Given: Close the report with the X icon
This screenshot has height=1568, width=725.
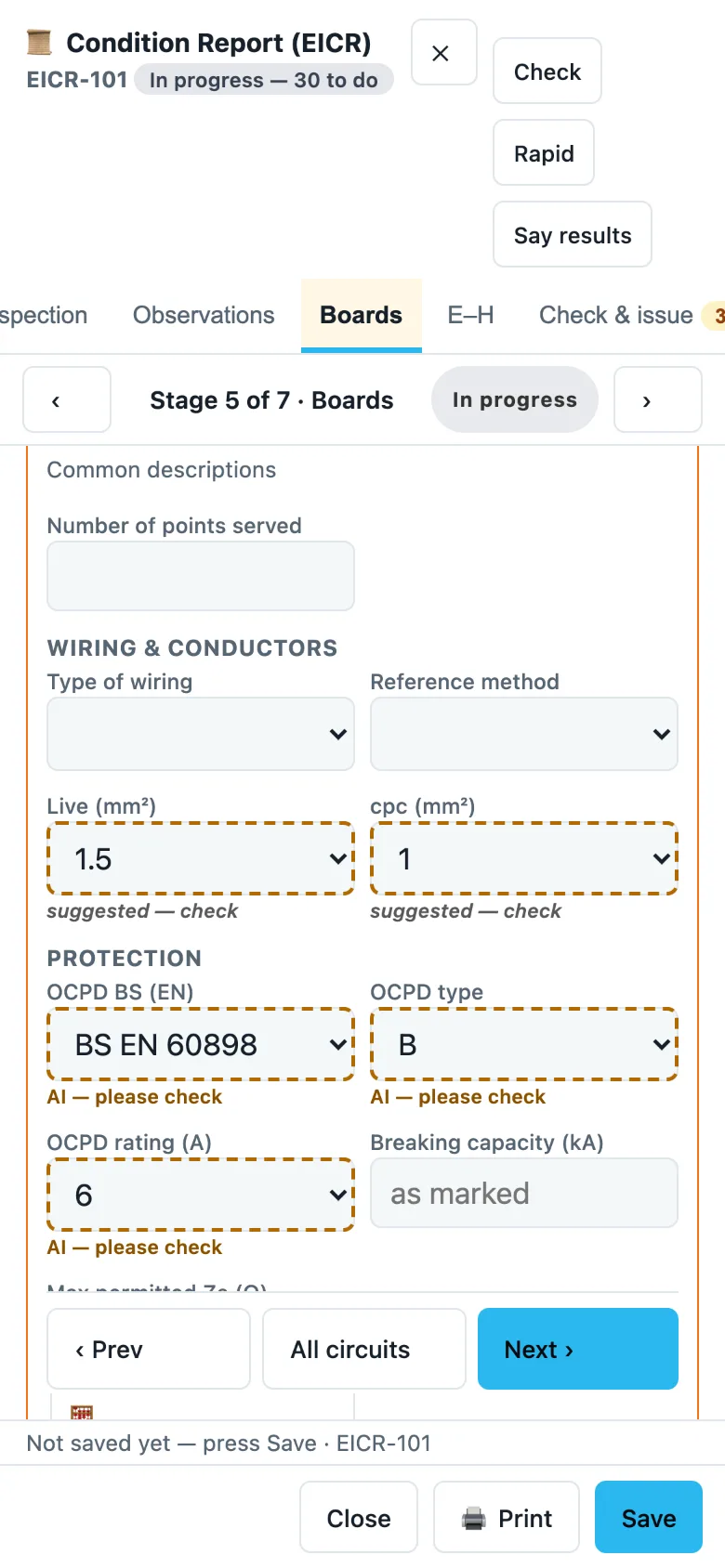Looking at the screenshot, I should point(444,53).
